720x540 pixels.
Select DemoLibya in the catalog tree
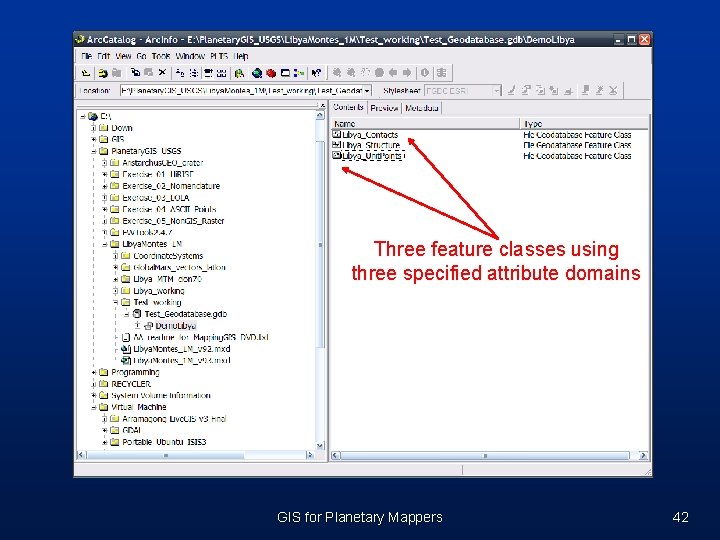click(175, 326)
